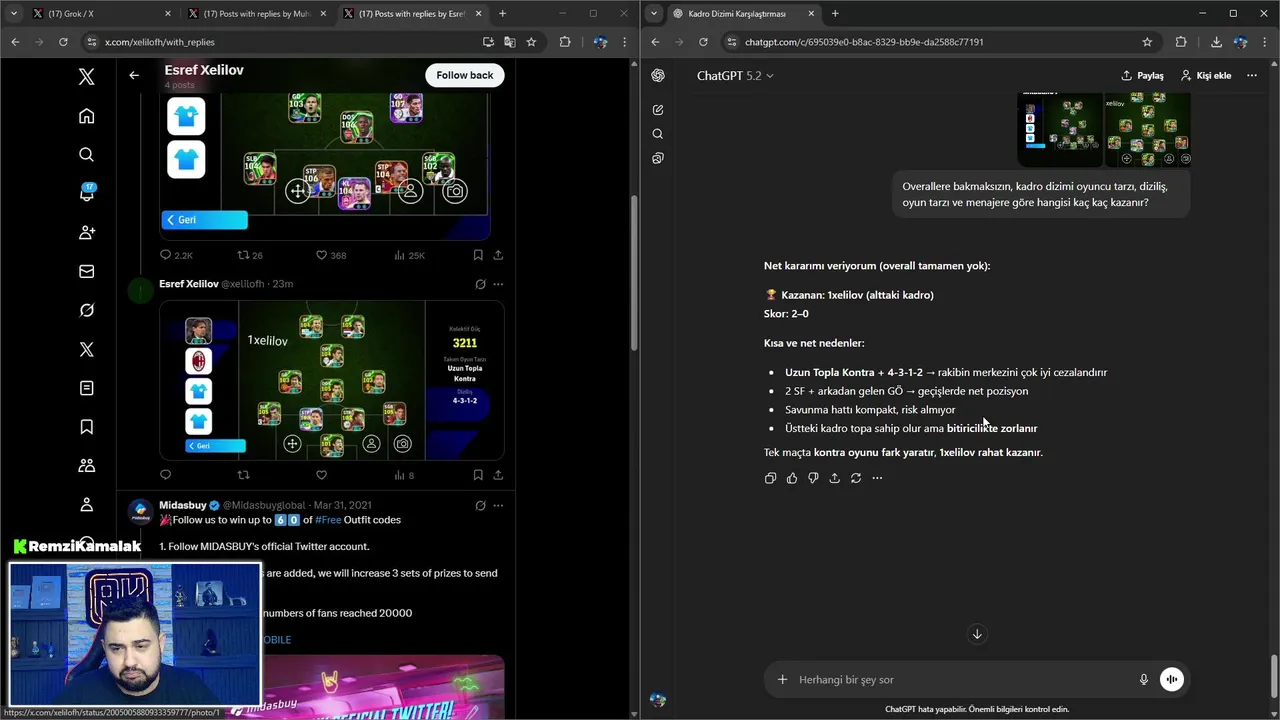Click Kişi ekle button

(1206, 75)
